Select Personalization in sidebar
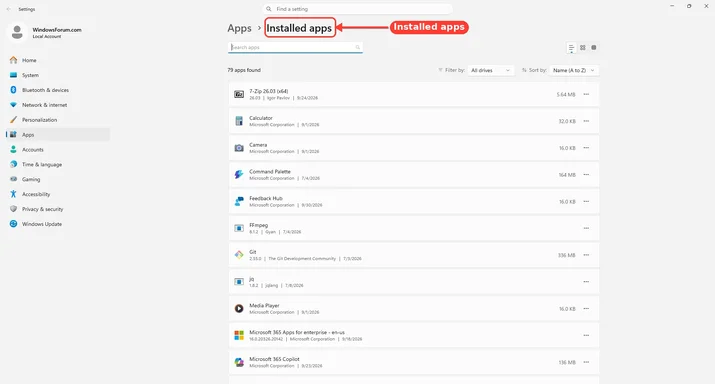This screenshot has width=715, height=384. tap(58, 120)
